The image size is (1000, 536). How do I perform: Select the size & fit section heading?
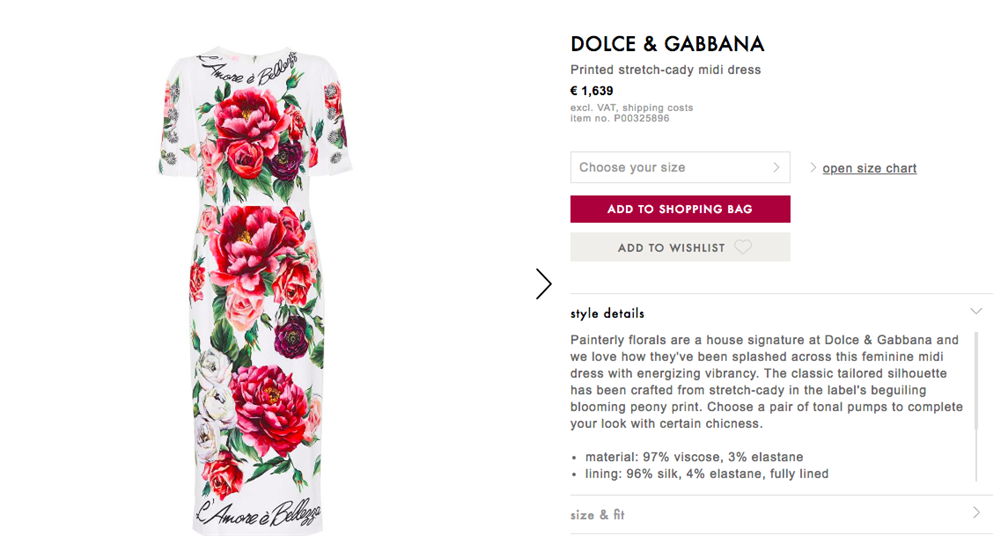(x=597, y=515)
